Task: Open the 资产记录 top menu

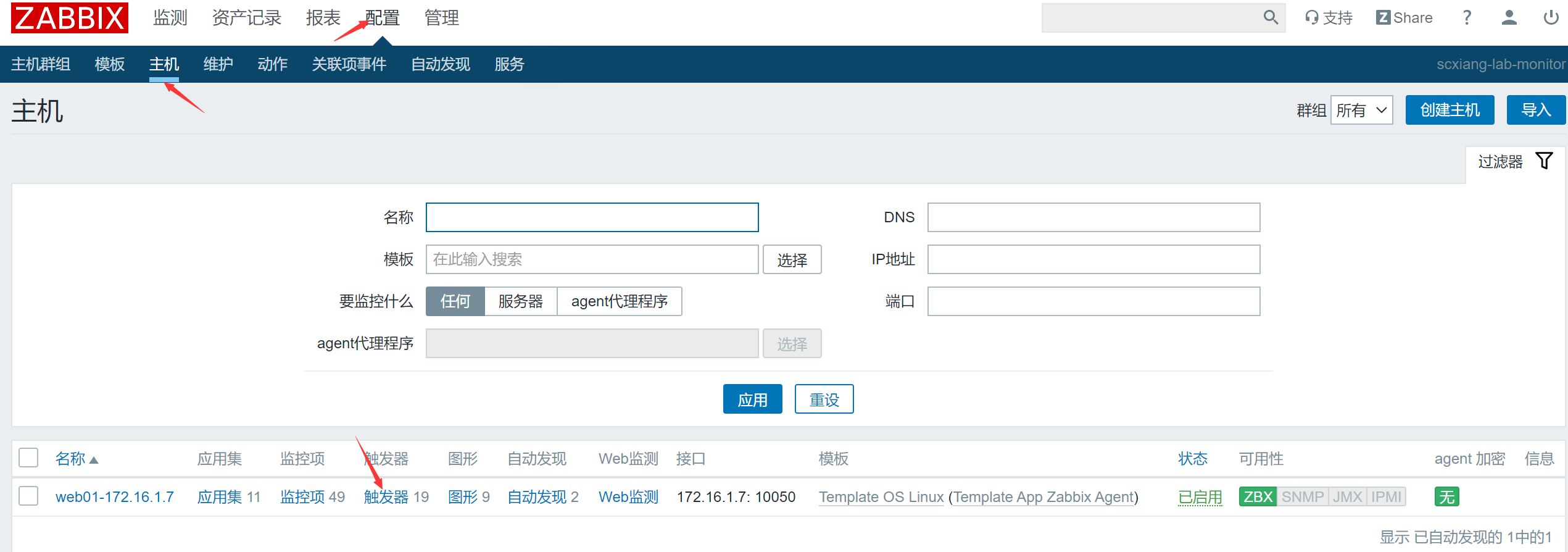Action: (x=247, y=18)
